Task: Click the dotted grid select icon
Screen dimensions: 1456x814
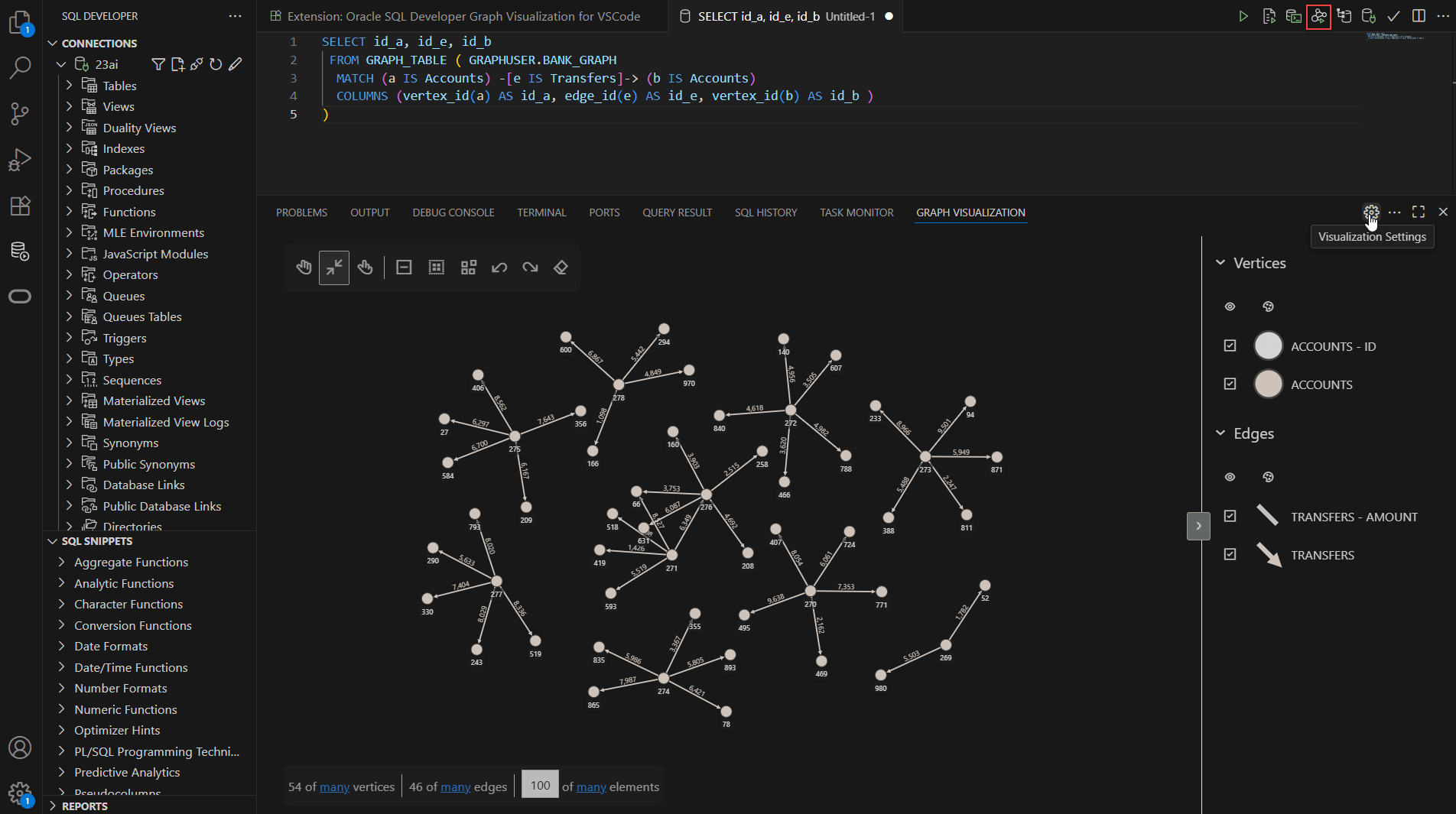Action: 437,268
